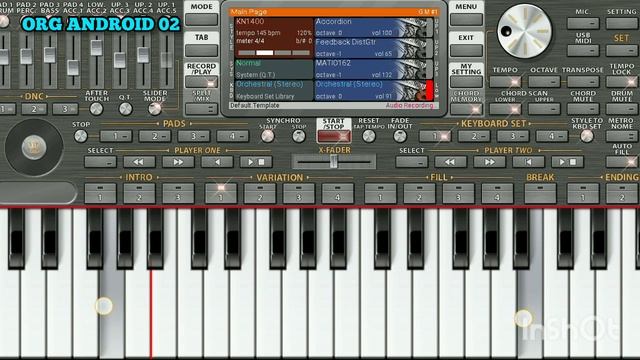This screenshot has height=360, width=640.
Task: Click the SYNCHRO STOP knob
Action: coord(299,136)
